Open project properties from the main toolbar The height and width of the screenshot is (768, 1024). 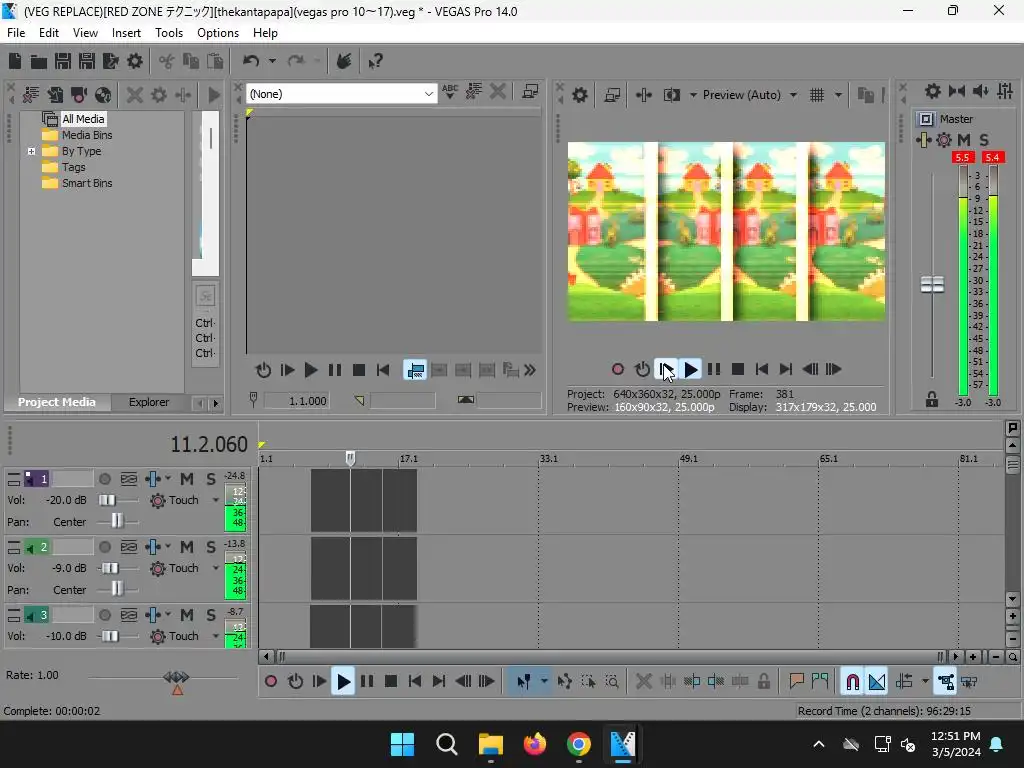(x=135, y=61)
